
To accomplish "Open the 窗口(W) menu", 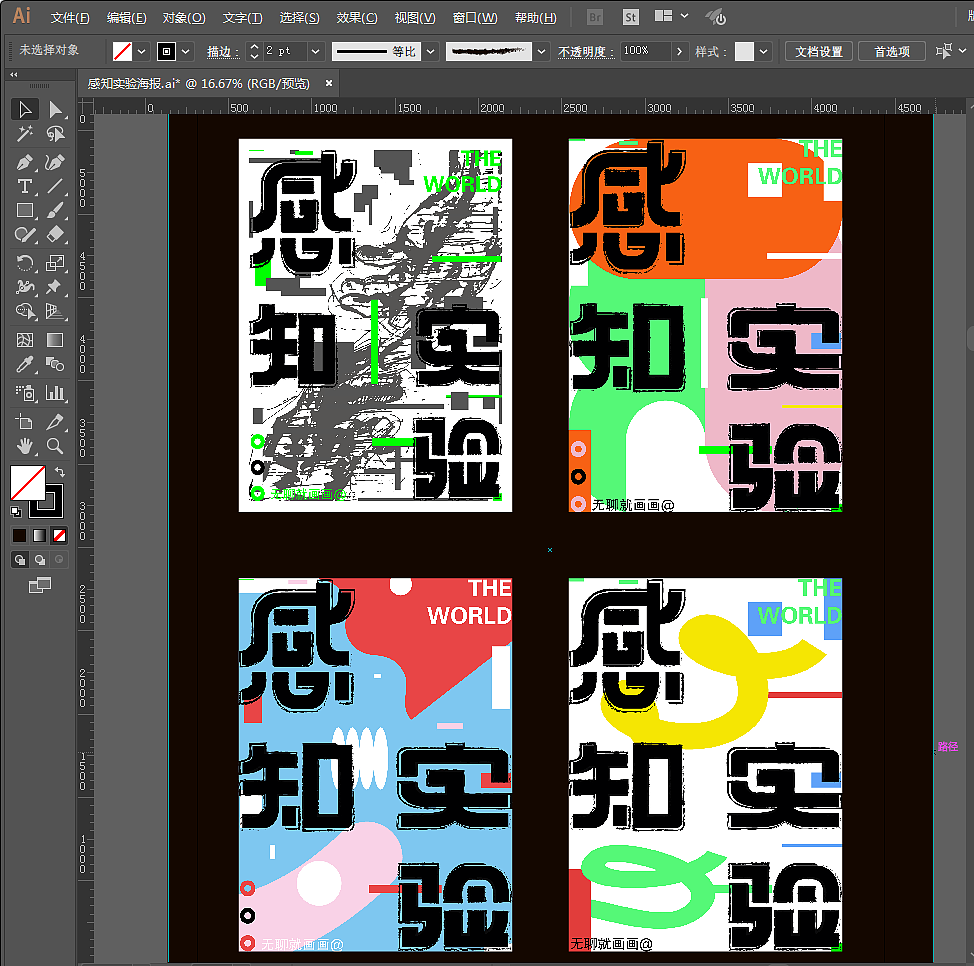I will click(475, 18).
